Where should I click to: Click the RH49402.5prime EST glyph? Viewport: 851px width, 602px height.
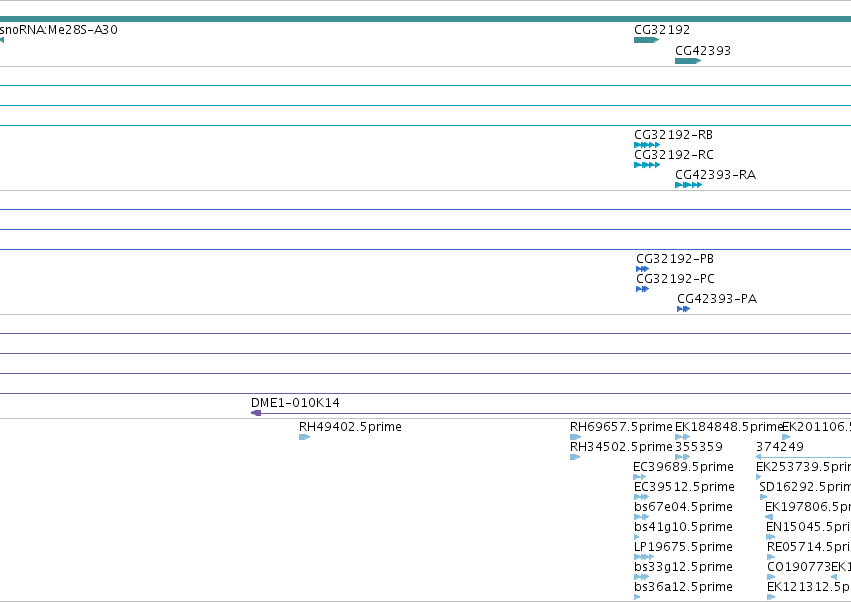(x=304, y=437)
